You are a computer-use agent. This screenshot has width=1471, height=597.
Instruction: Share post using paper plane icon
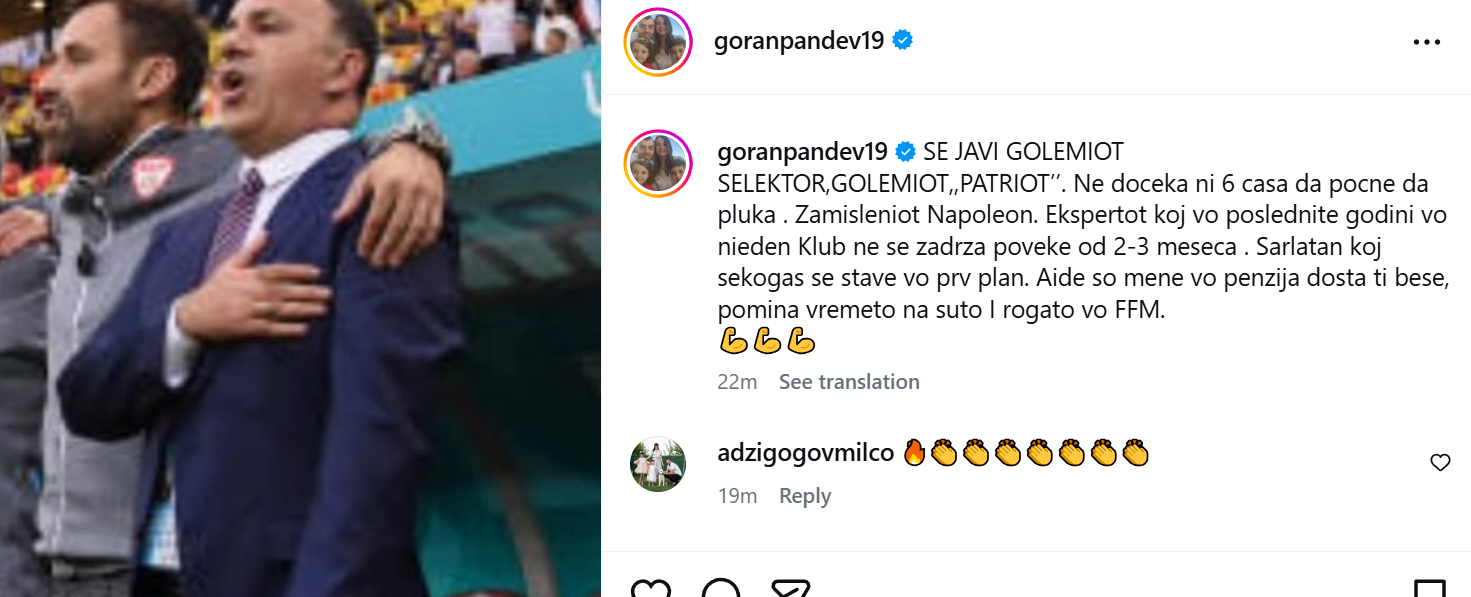790,588
